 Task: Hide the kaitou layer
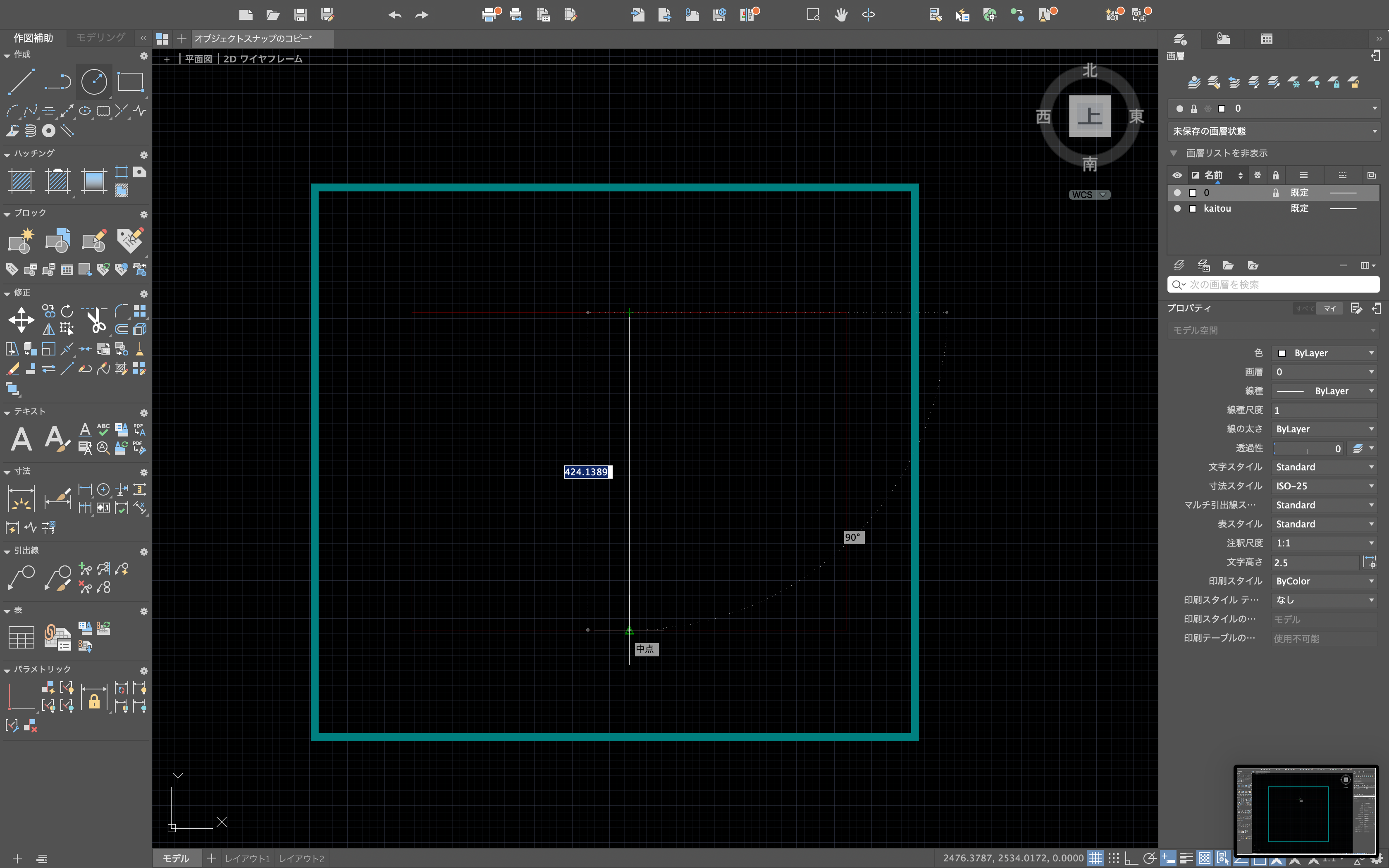(1178, 208)
